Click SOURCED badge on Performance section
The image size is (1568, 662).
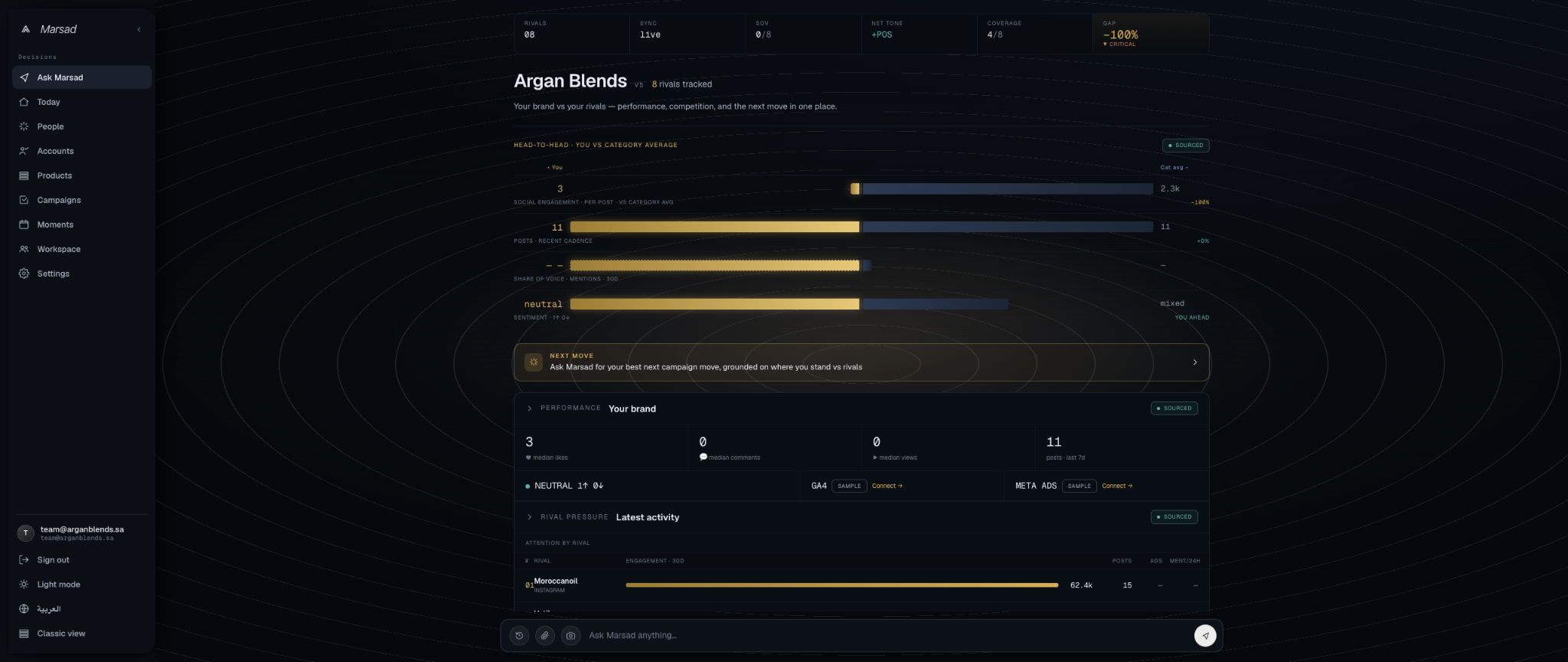[1174, 408]
